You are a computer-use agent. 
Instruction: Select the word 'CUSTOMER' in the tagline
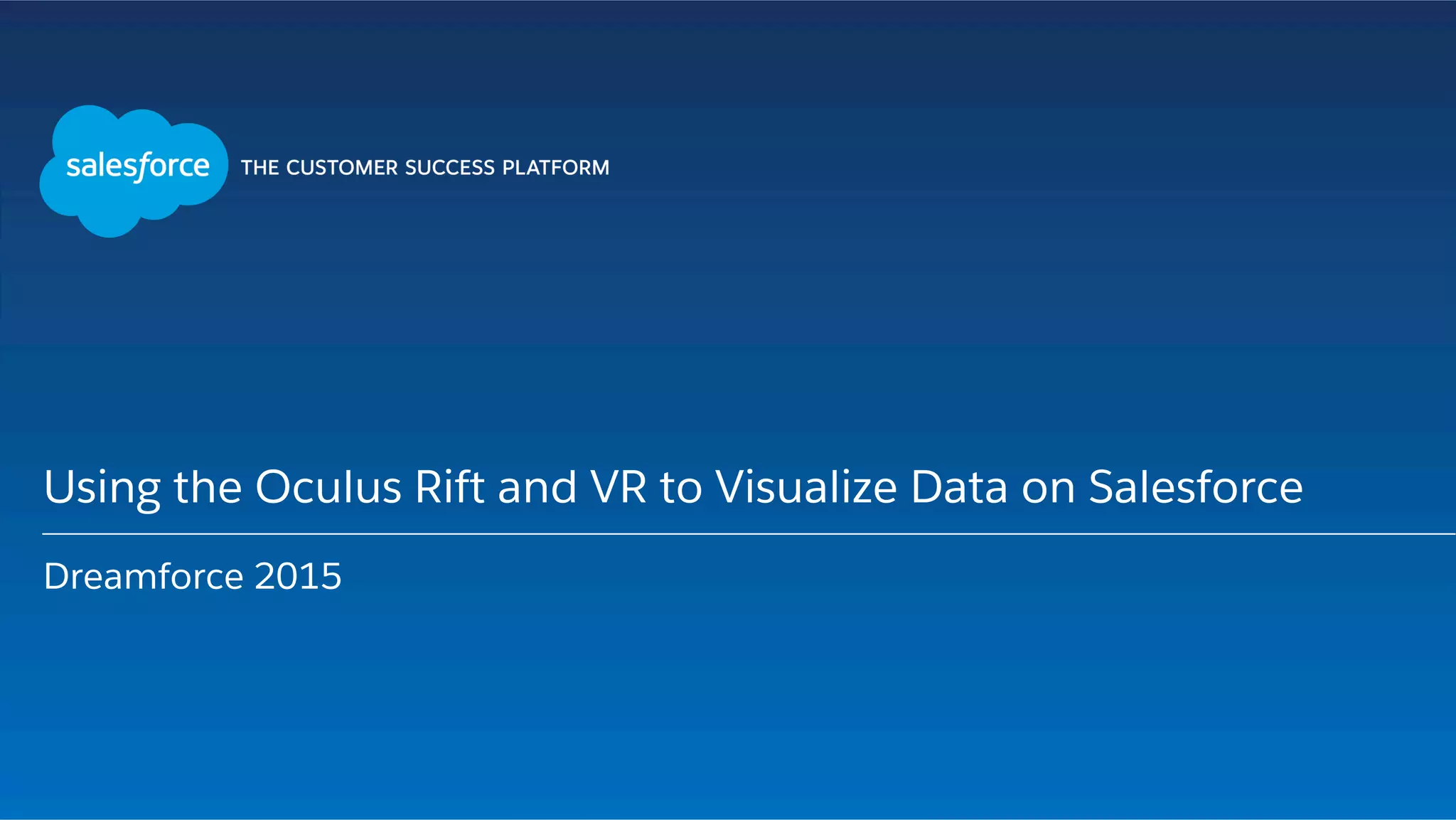(x=342, y=168)
